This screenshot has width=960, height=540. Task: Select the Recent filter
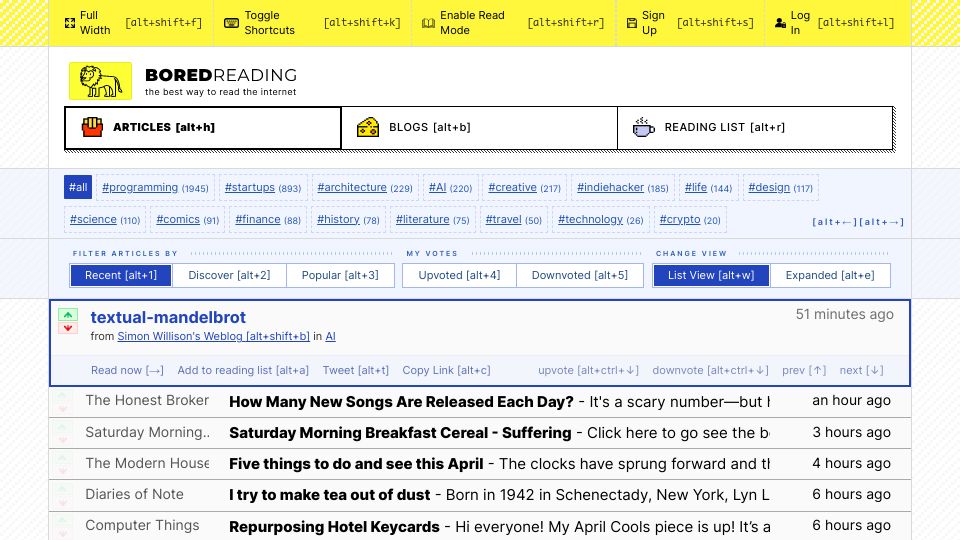tap(121, 276)
